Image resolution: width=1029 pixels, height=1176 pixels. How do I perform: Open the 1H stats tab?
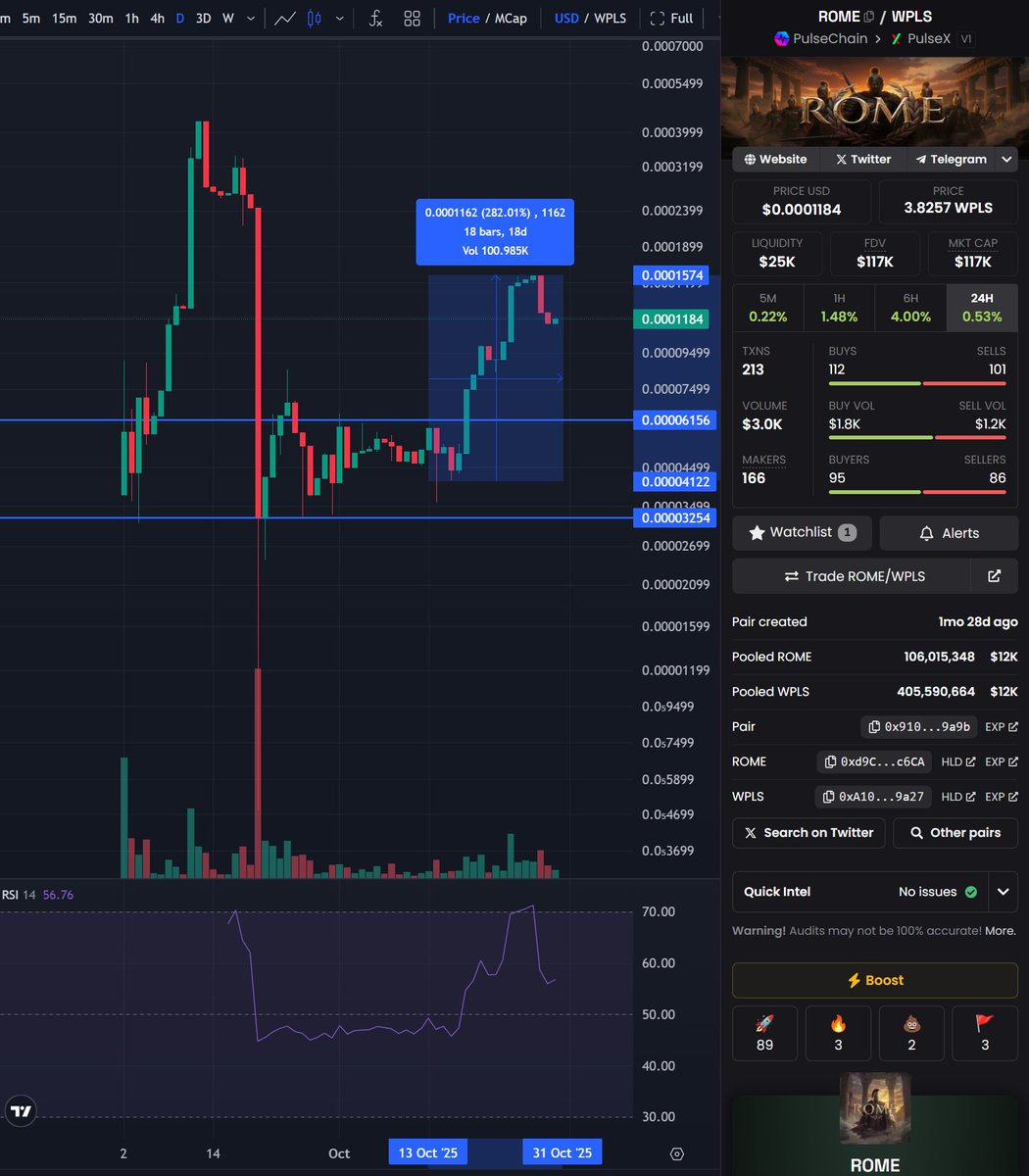839,308
